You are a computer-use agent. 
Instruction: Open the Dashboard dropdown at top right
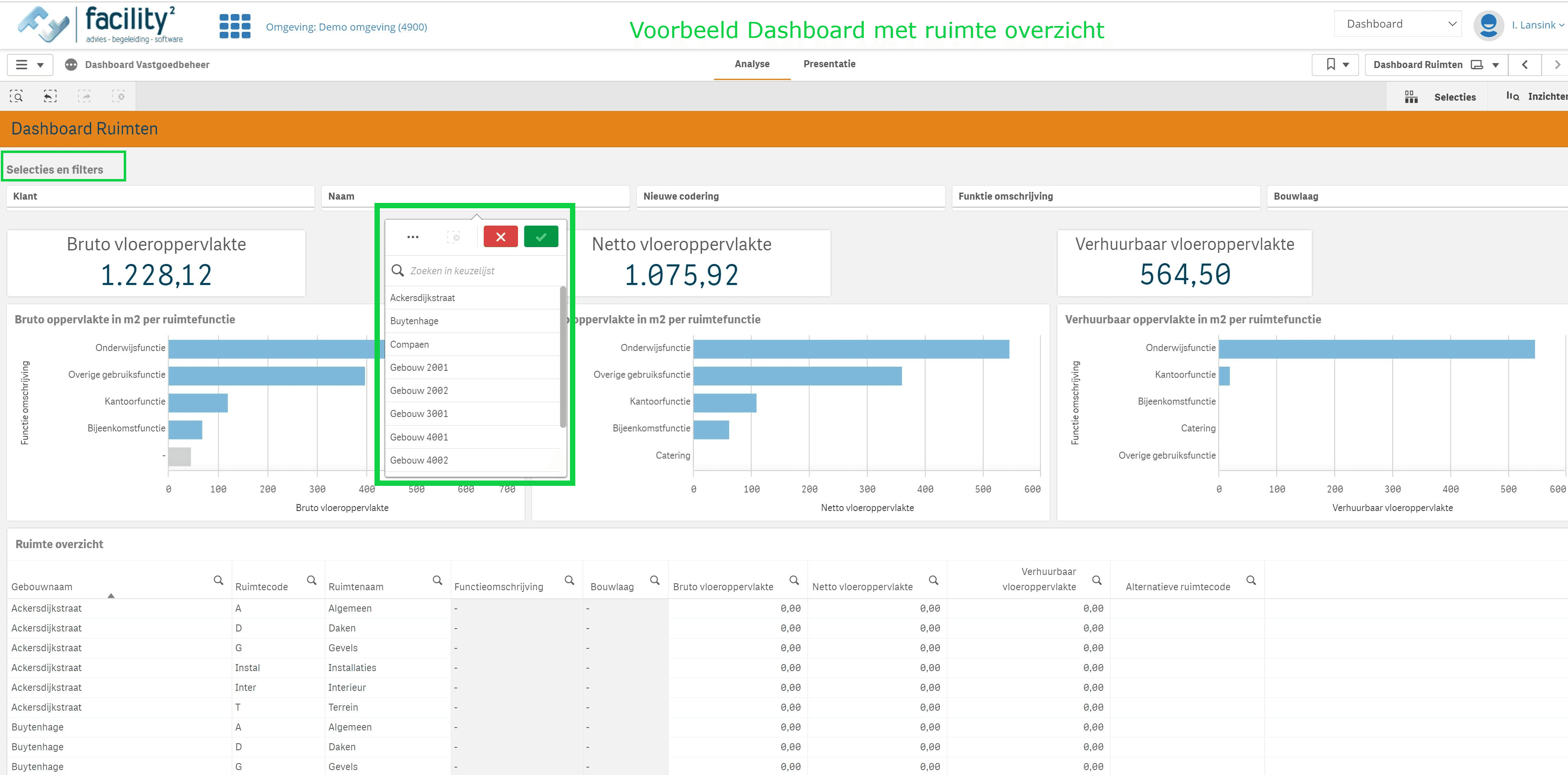pyautogui.click(x=1398, y=24)
